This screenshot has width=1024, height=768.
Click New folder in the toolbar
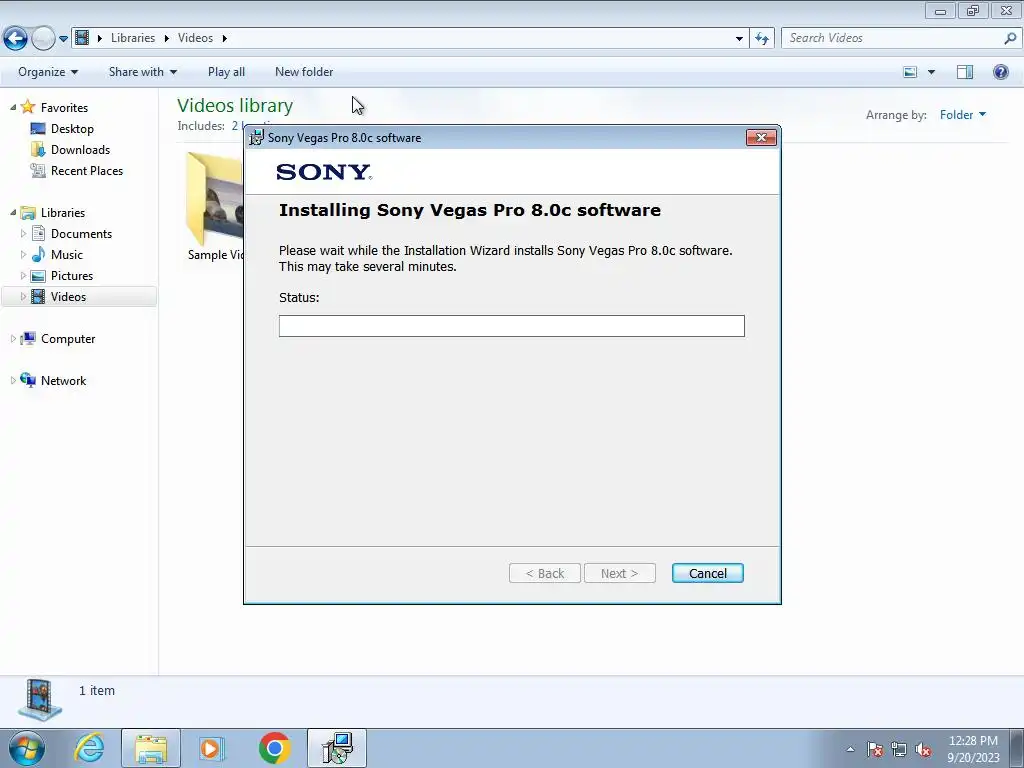[x=304, y=72]
